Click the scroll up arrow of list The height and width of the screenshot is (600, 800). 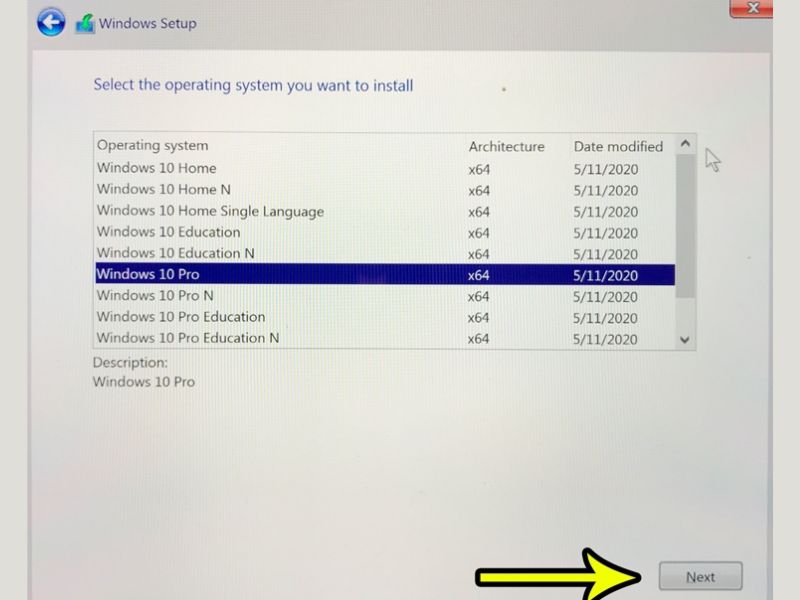(685, 144)
